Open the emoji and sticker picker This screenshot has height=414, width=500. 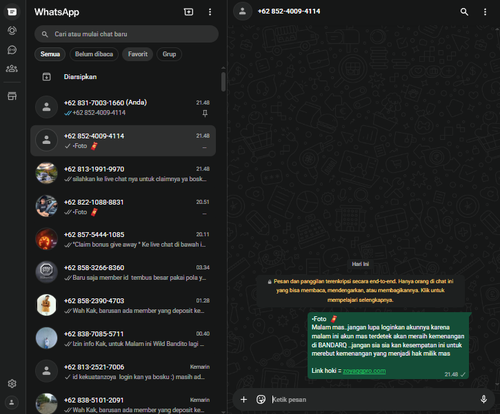[x=261, y=399]
